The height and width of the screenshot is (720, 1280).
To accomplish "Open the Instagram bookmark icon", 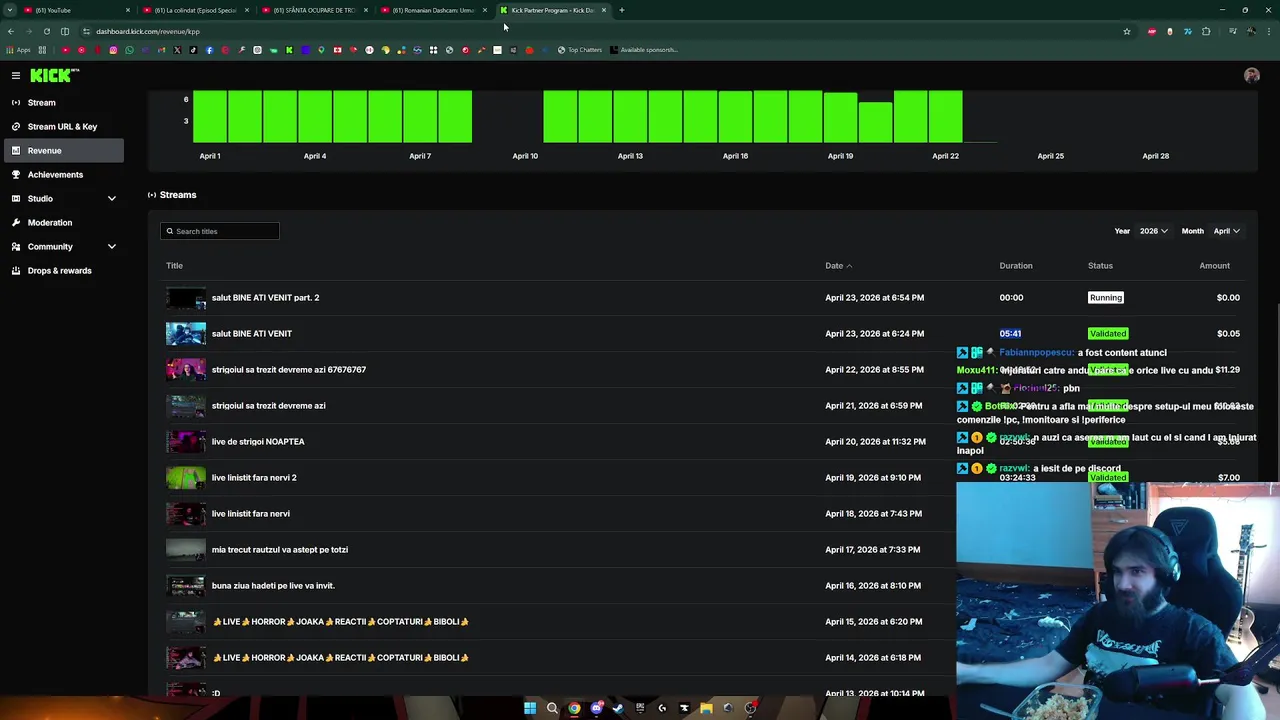I will (113, 50).
